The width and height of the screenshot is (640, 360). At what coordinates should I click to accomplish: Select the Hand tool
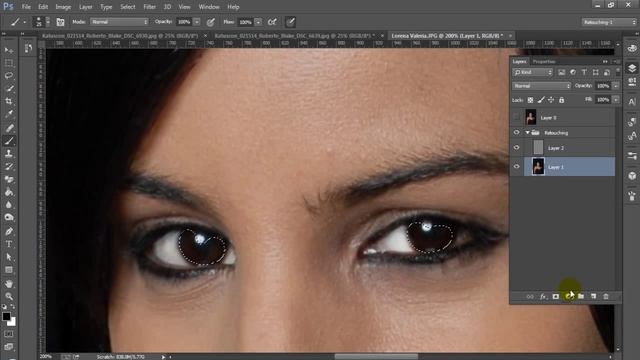tap(9, 284)
